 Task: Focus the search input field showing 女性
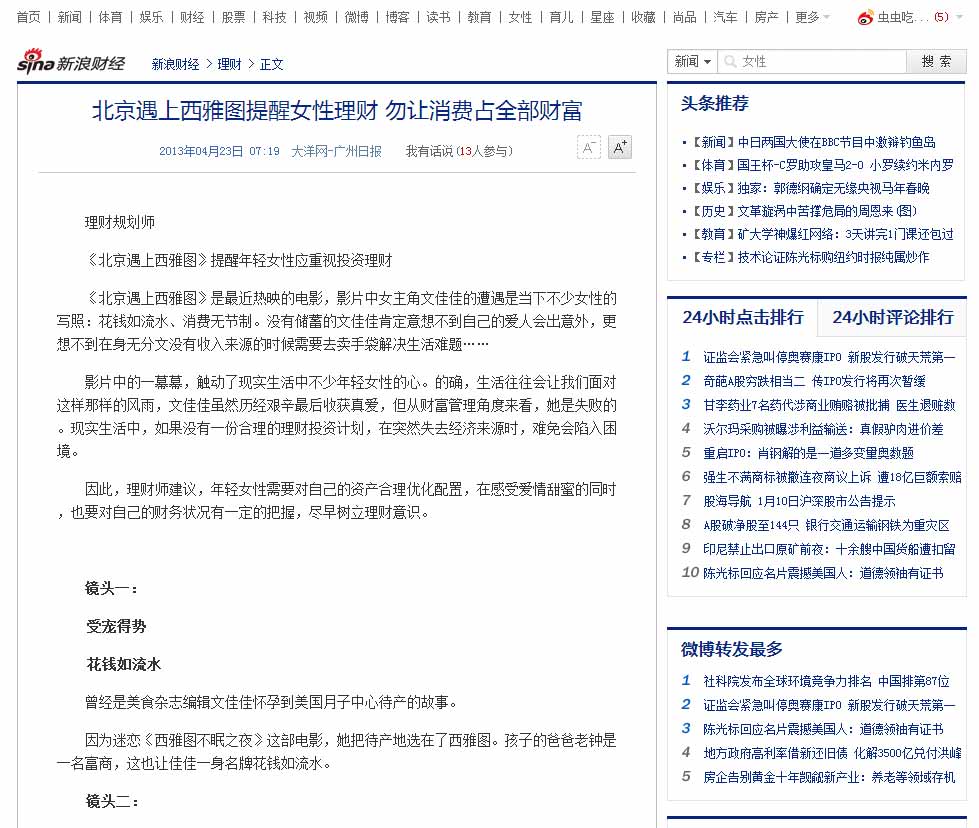click(812, 61)
